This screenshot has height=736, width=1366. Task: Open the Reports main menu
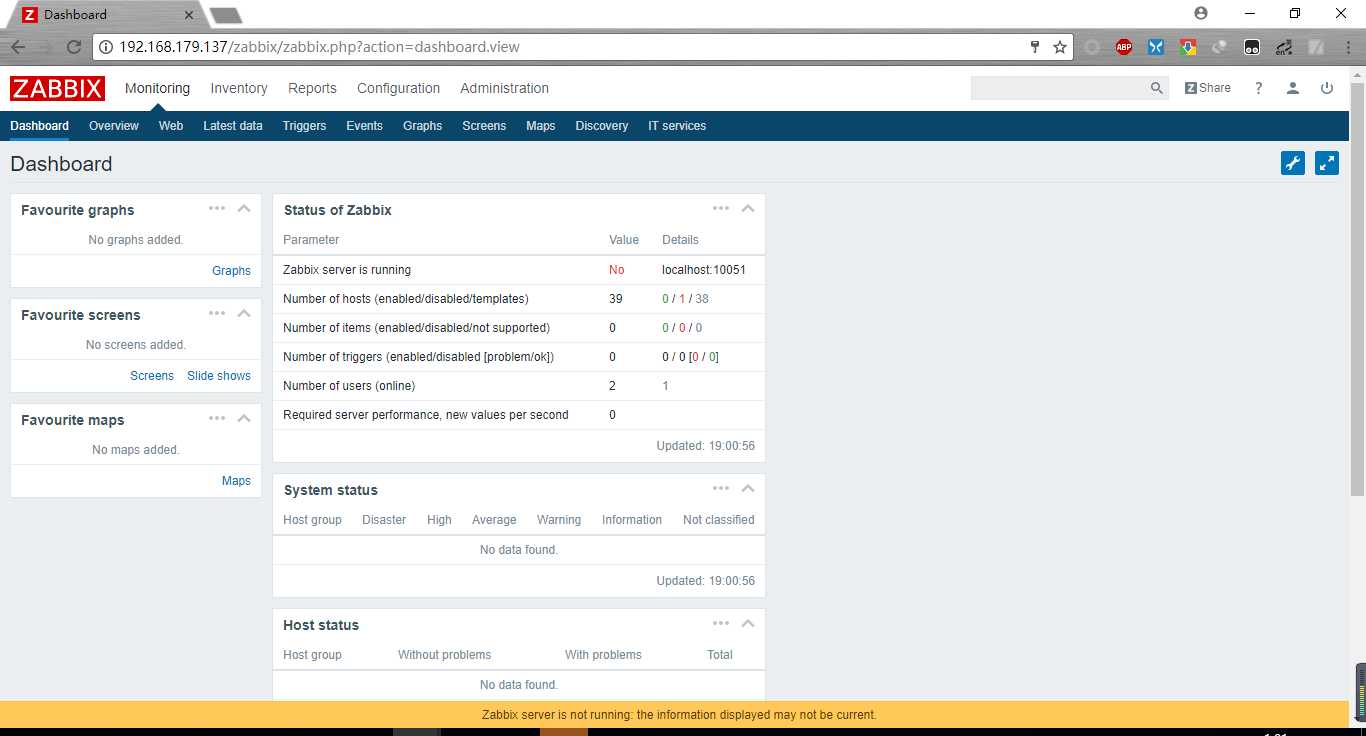click(312, 88)
